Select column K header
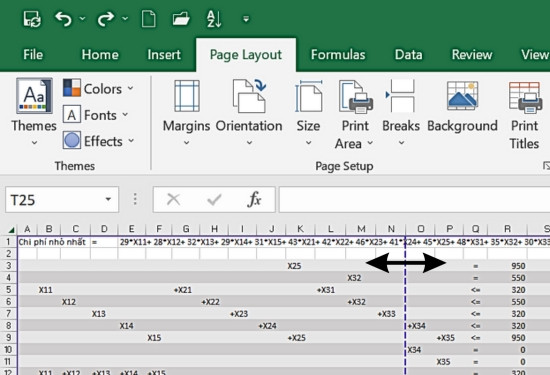The height and width of the screenshot is (375, 550). click(300, 229)
